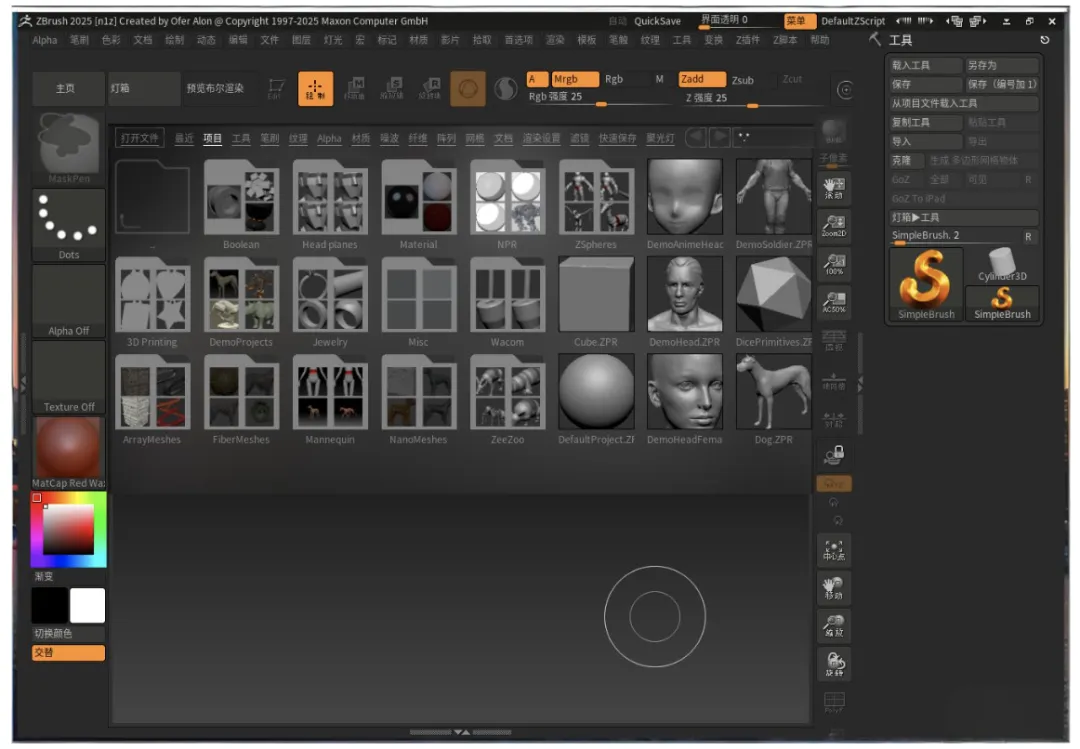Select the Edit mode icon

[276, 89]
